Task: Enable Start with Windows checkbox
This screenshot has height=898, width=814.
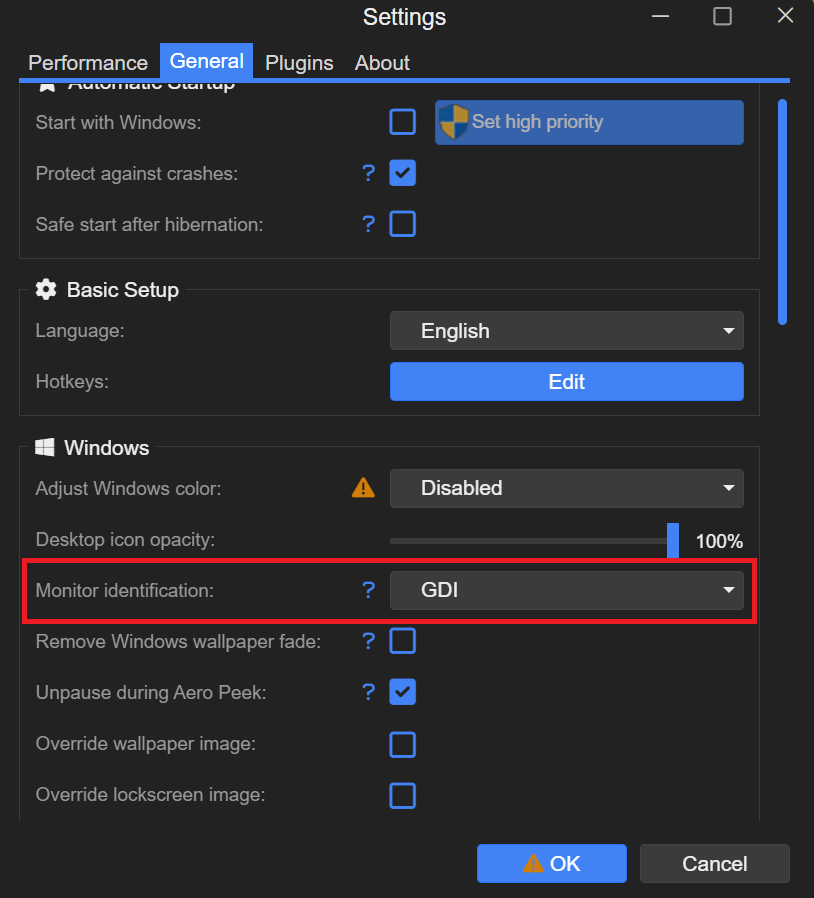Action: pyautogui.click(x=402, y=122)
